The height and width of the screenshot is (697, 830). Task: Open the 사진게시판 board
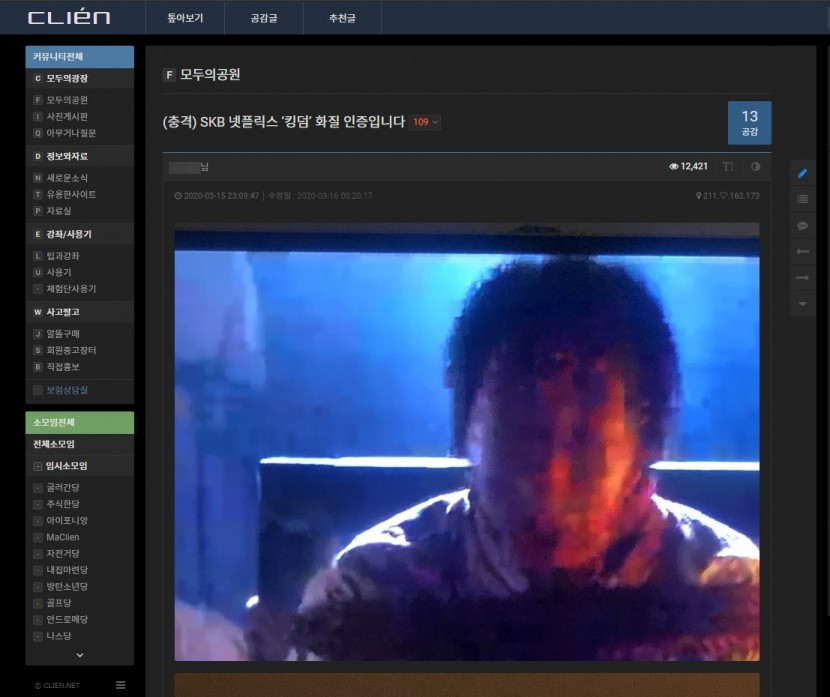click(67, 116)
